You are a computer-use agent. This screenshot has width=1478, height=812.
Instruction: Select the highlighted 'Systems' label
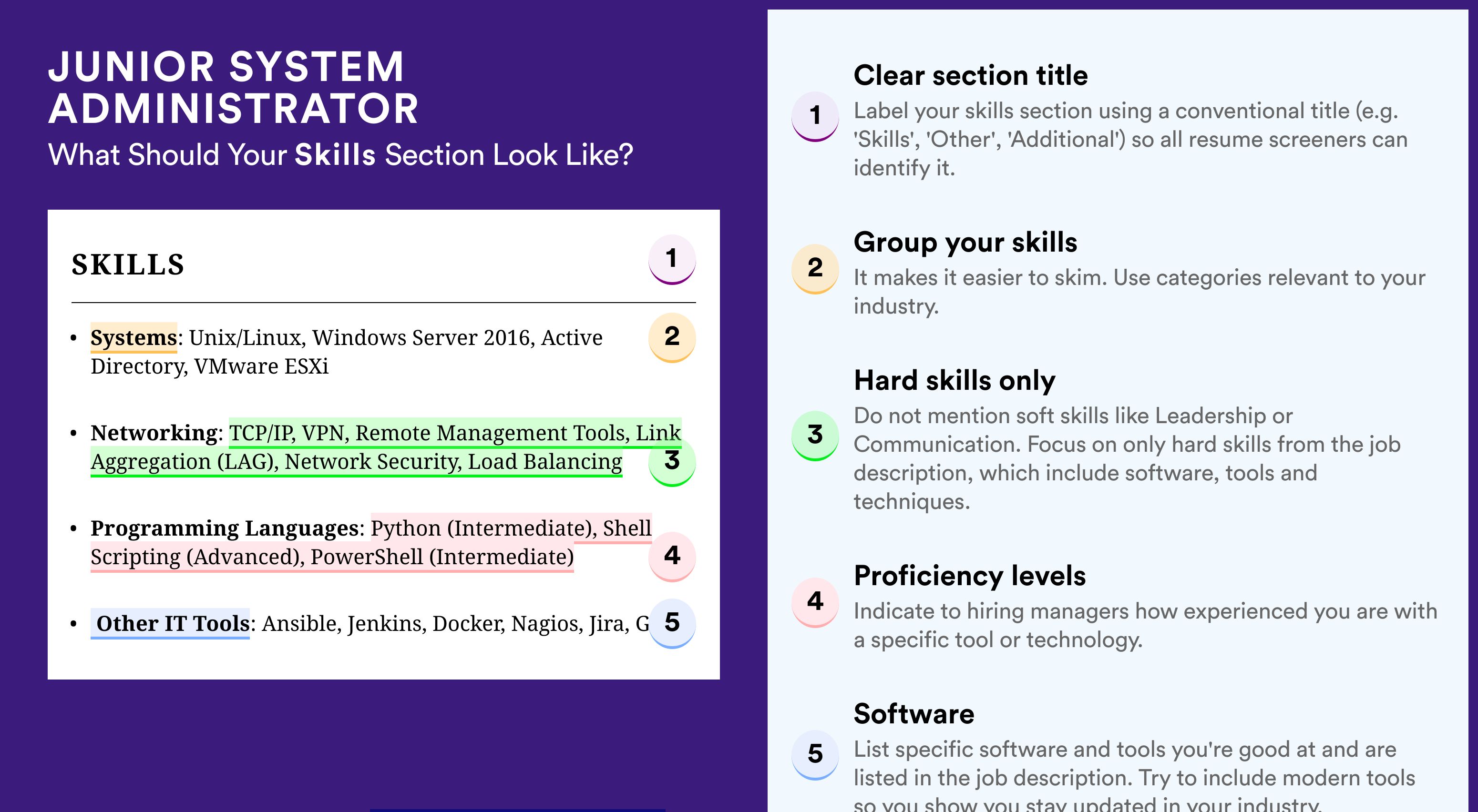(x=133, y=338)
